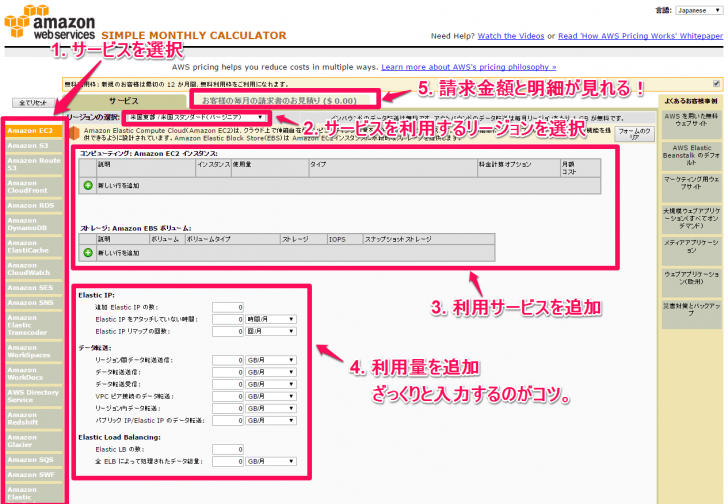Click the ELB processed data amount input
The width and height of the screenshot is (728, 504).
point(228,461)
